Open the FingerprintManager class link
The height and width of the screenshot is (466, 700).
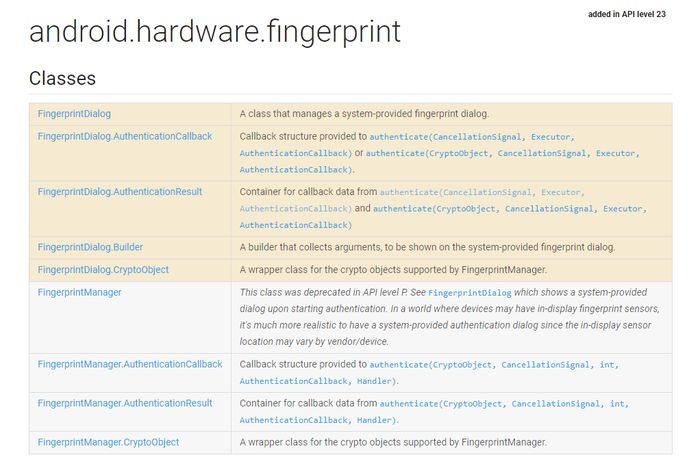[79, 292]
